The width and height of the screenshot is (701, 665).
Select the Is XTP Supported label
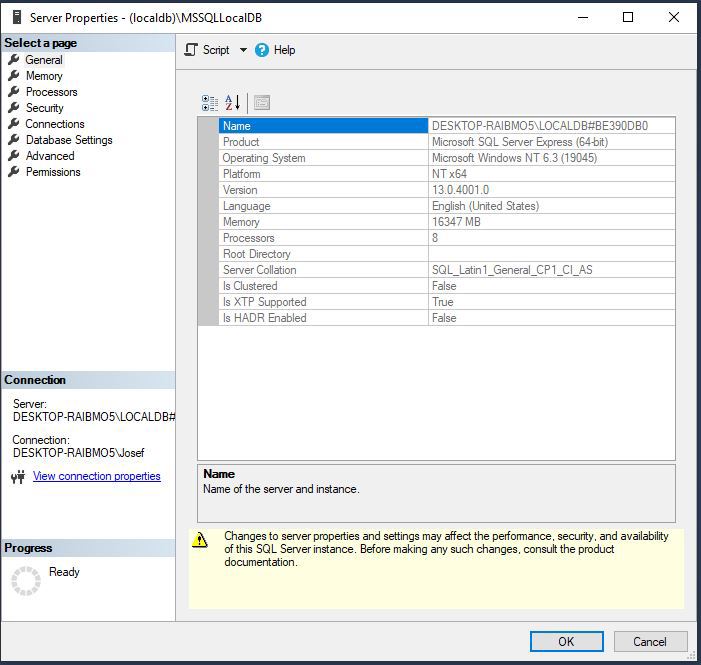pos(265,302)
